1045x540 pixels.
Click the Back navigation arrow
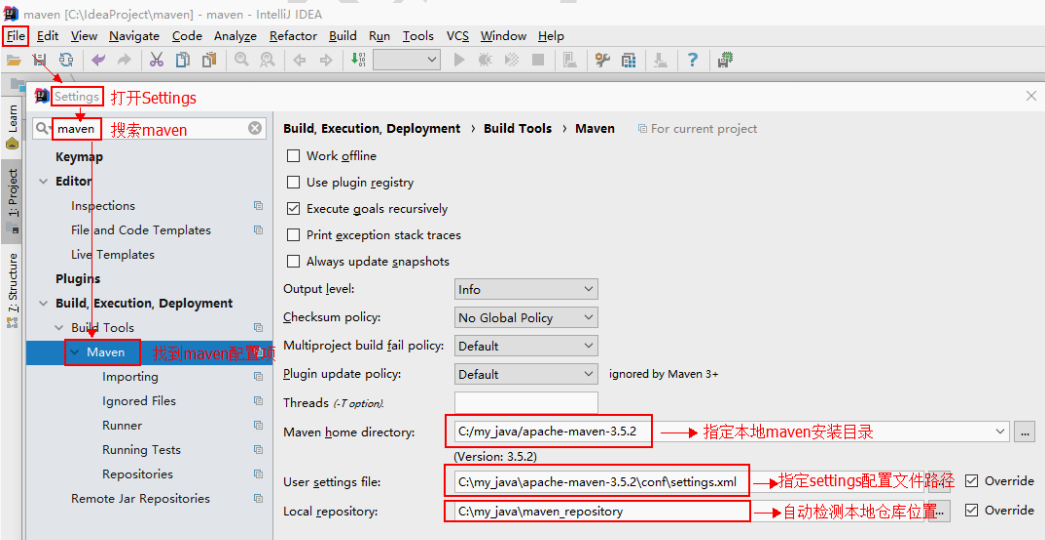pos(300,61)
